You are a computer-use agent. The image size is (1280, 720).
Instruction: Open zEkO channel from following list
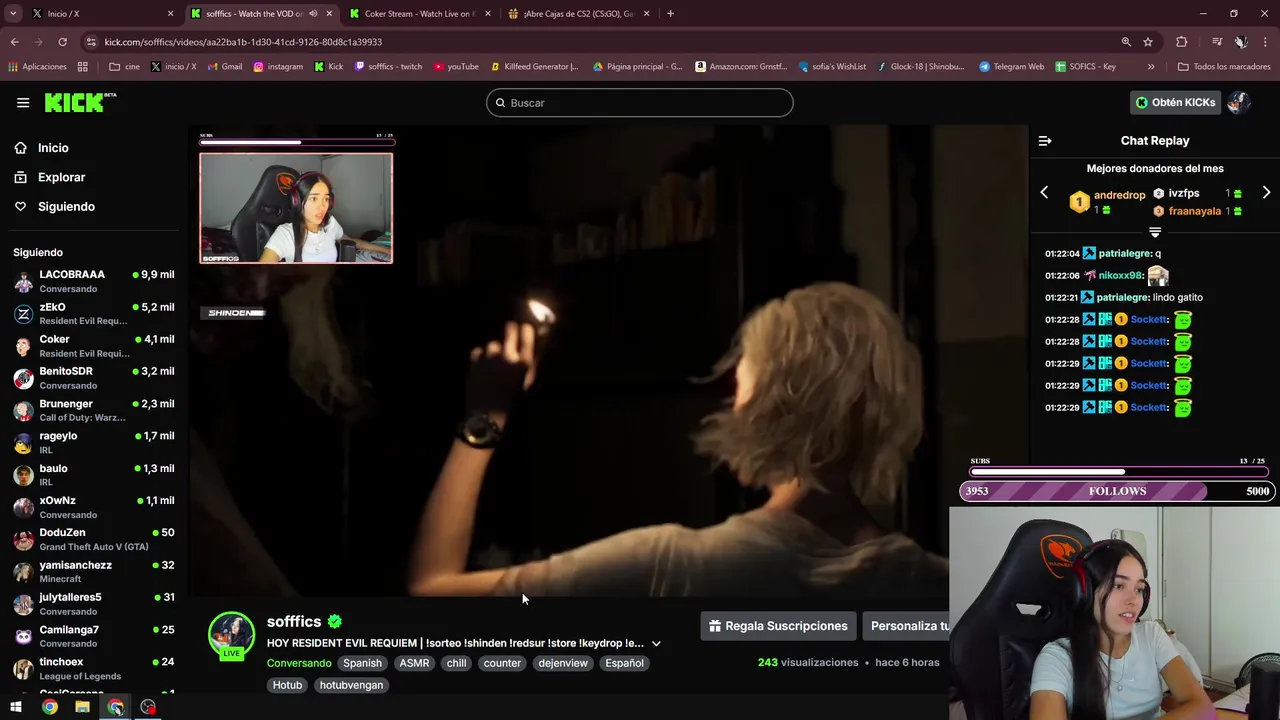click(94, 313)
